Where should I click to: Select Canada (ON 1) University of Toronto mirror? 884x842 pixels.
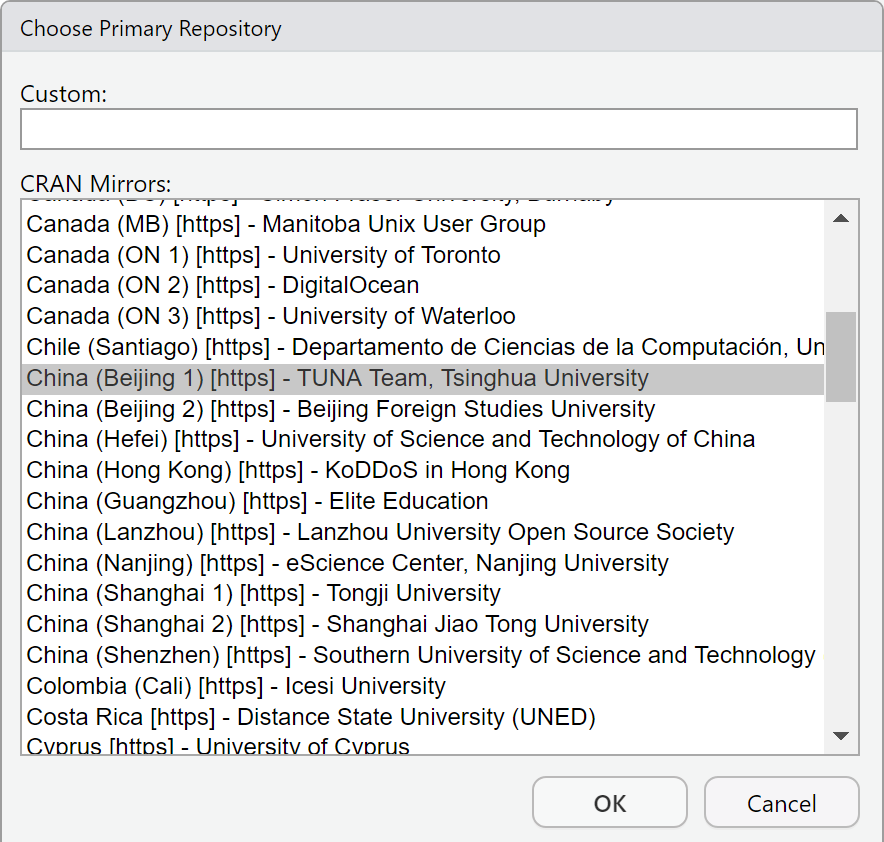tap(263, 255)
